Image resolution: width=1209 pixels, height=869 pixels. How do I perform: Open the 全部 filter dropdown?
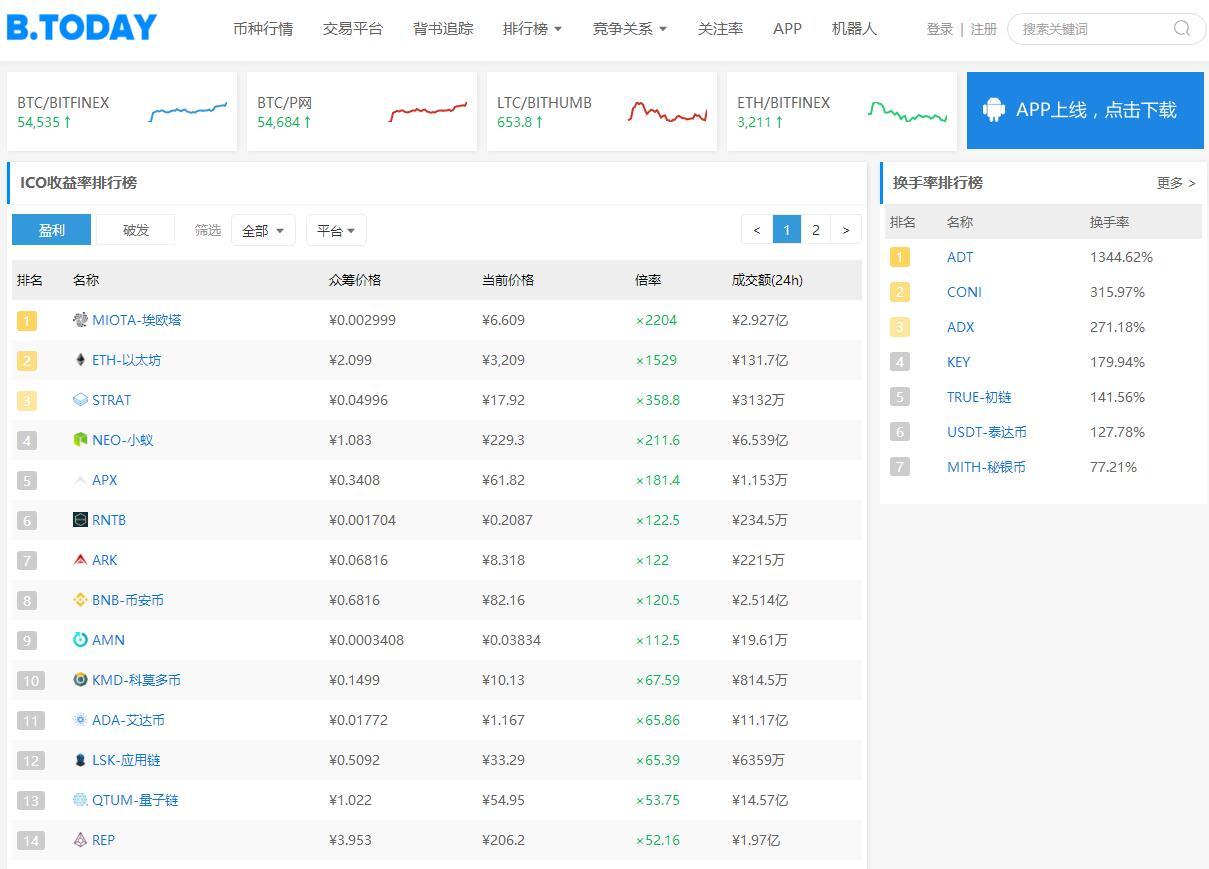[262, 230]
